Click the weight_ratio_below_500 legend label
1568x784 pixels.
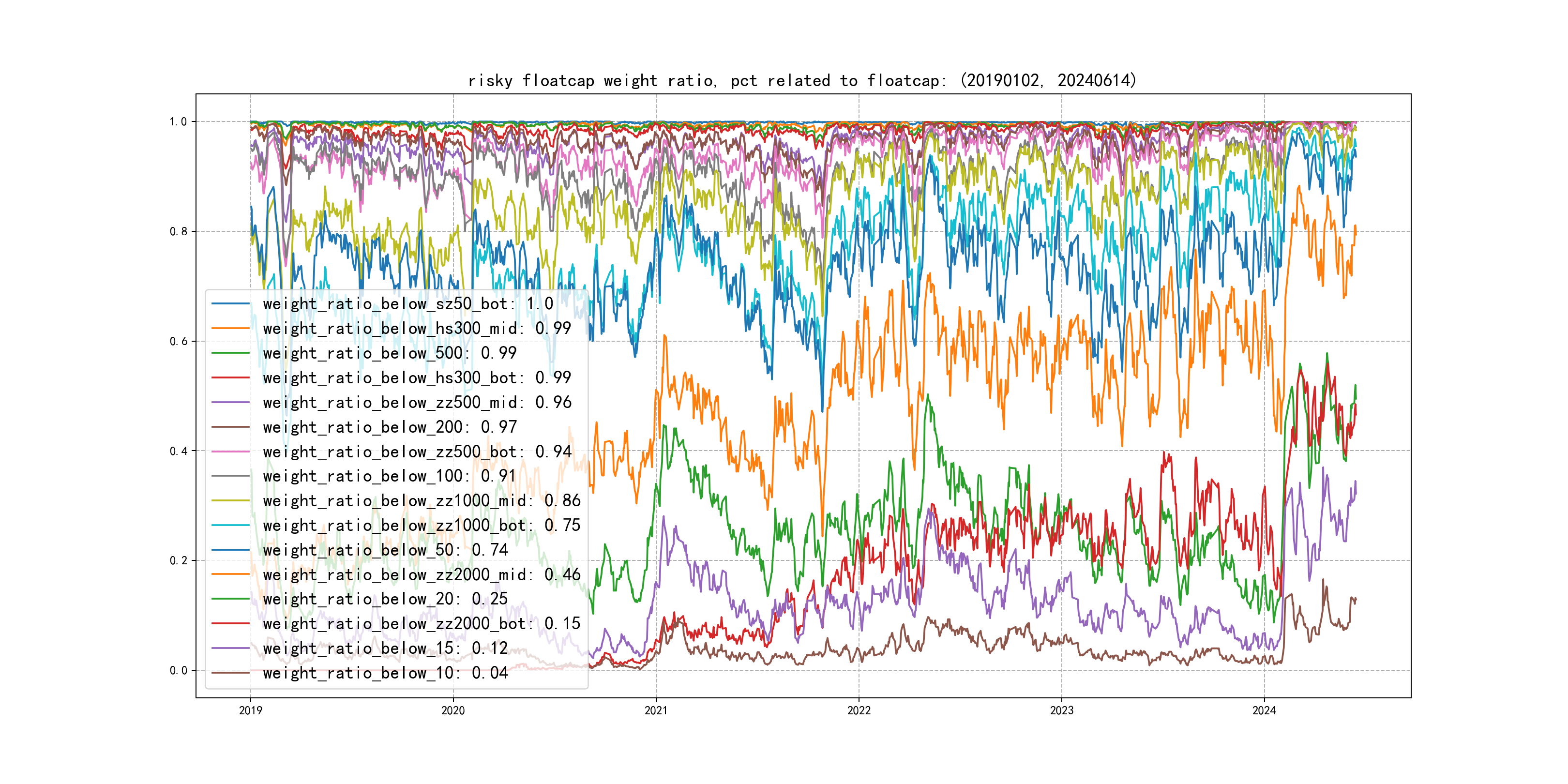[390, 353]
